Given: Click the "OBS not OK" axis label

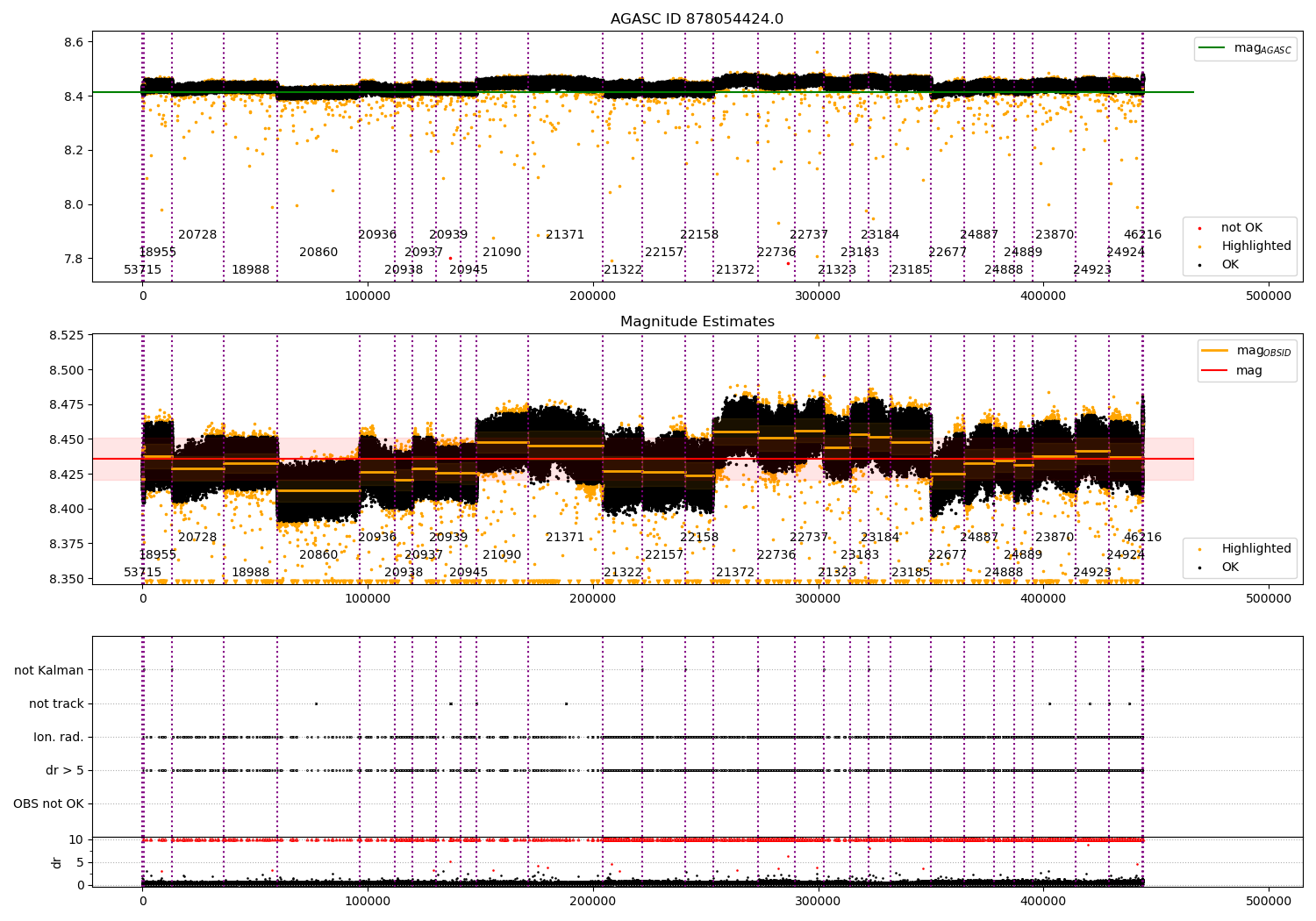Looking at the screenshot, I should (x=48, y=803).
